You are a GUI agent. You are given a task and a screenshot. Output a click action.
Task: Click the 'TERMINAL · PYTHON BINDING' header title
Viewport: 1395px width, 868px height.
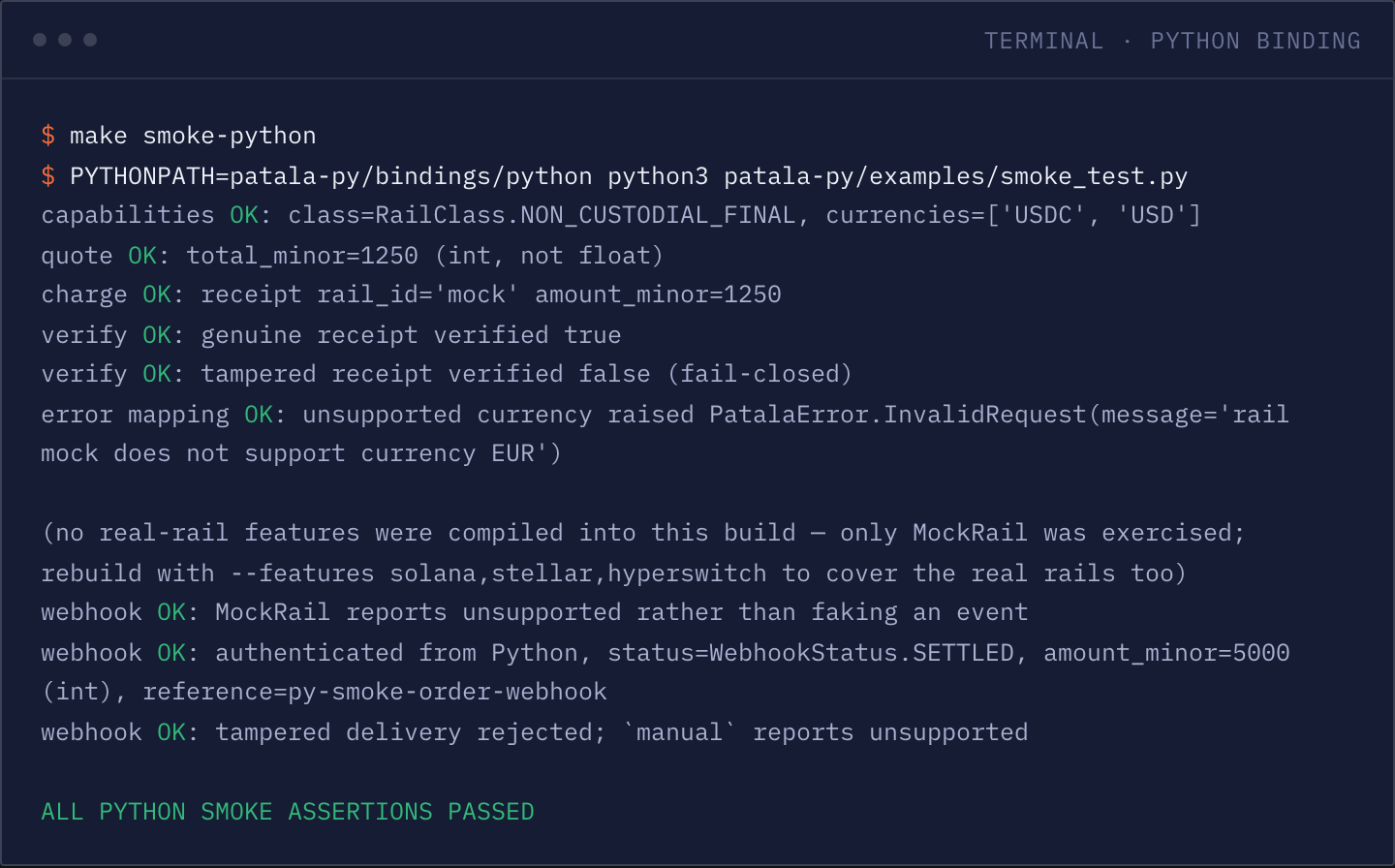(1172, 41)
